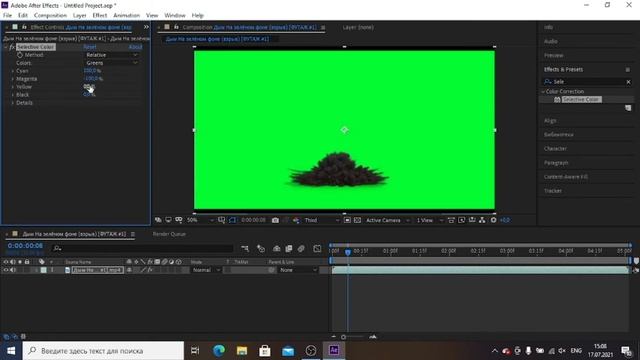The width and height of the screenshot is (640, 360).
Task: Click the Reset Exposure icon
Action: click(x=493, y=220)
